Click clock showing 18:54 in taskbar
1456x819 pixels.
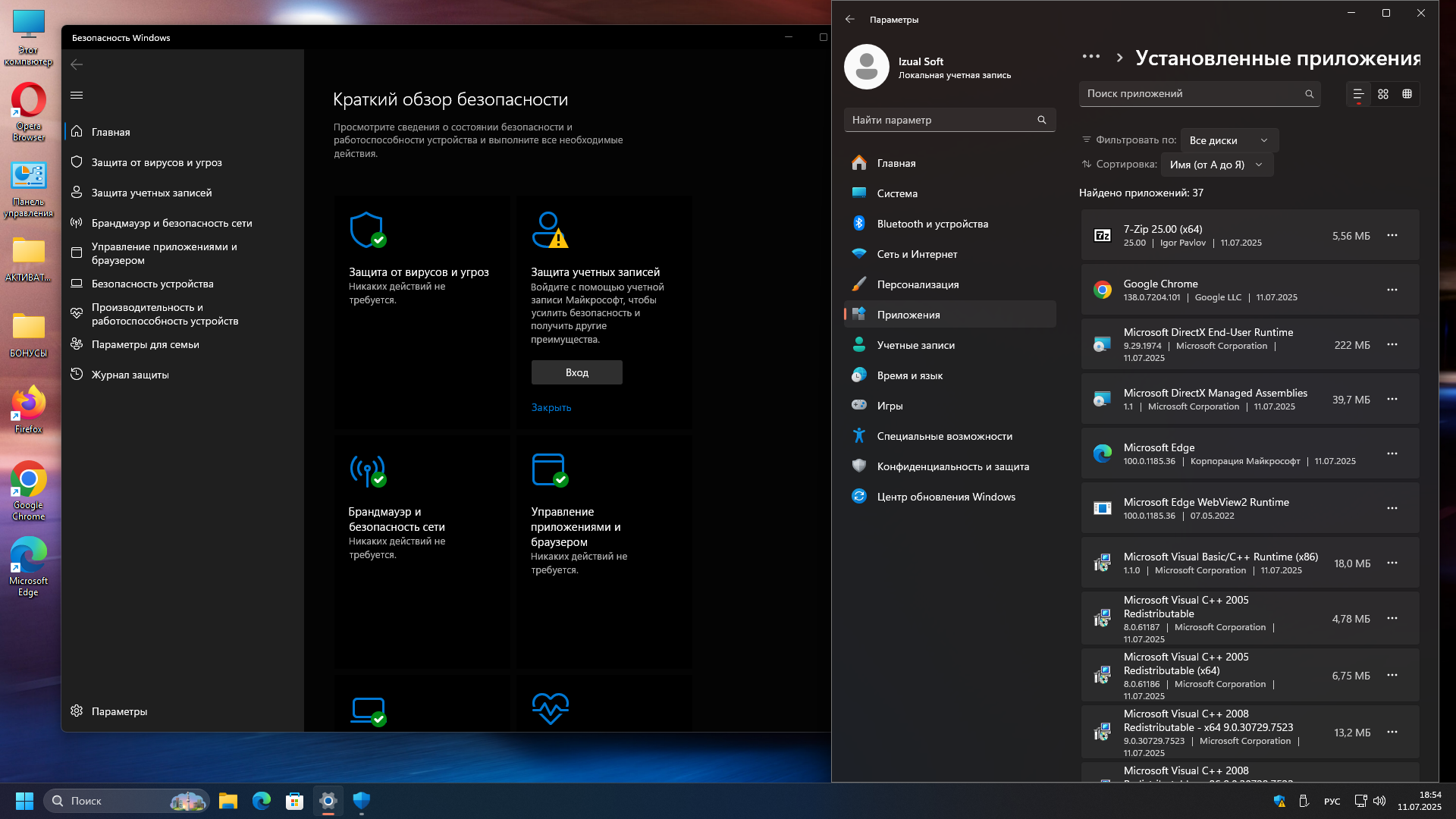coord(1420,801)
